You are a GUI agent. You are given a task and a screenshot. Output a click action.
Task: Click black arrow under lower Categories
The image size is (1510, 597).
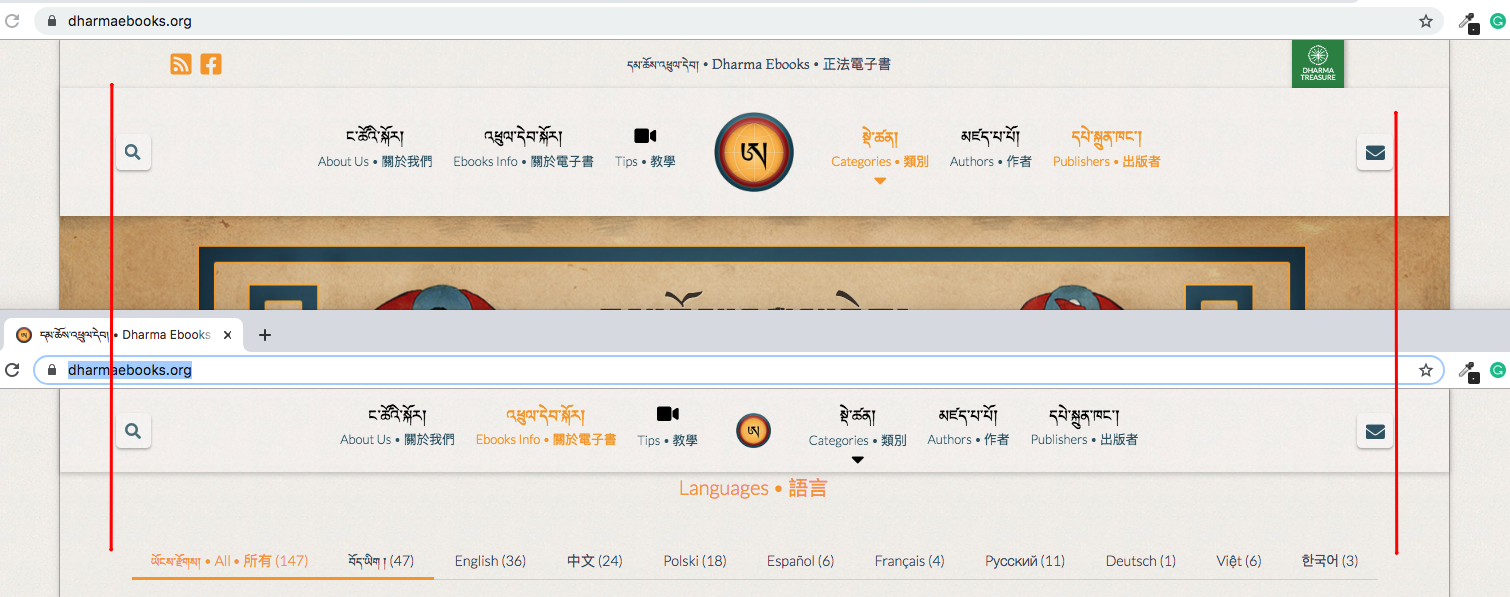click(857, 460)
